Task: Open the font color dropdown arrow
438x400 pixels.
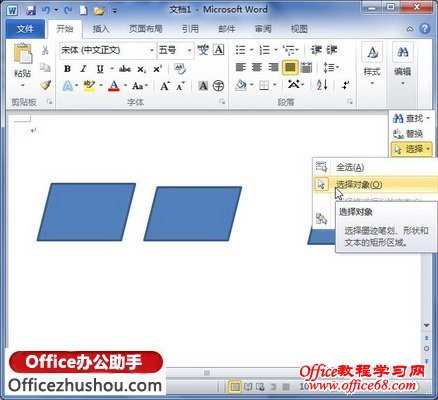Action: pyautogui.click(x=125, y=86)
